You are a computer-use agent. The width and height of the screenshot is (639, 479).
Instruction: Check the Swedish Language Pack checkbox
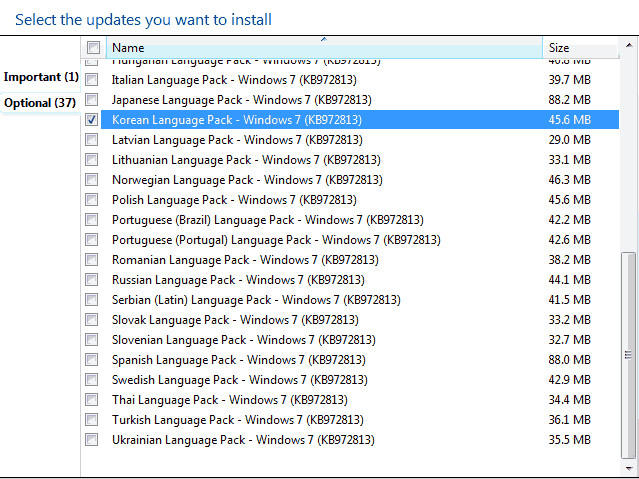(x=92, y=380)
